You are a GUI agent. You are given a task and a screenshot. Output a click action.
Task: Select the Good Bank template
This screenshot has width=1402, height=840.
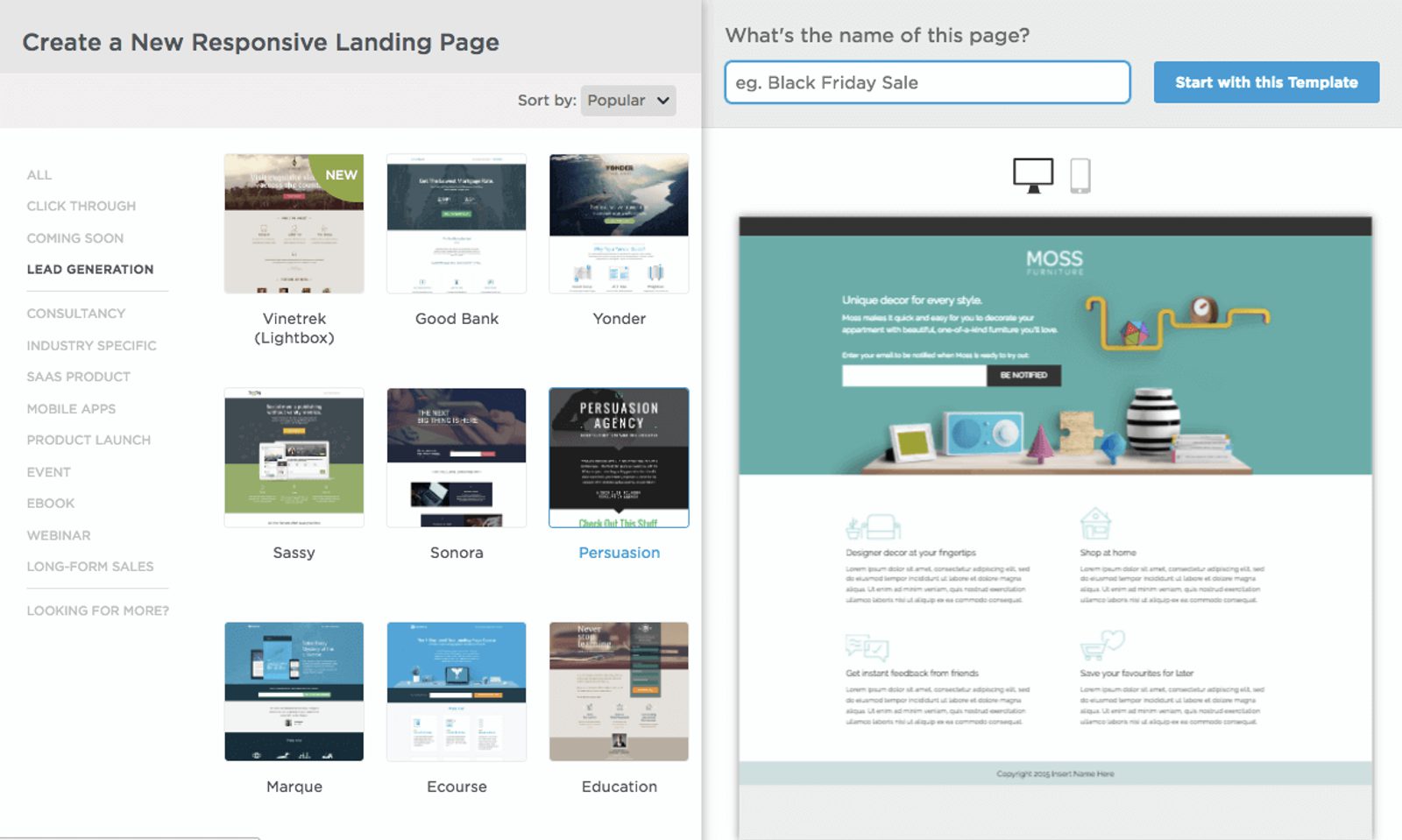pos(457,223)
